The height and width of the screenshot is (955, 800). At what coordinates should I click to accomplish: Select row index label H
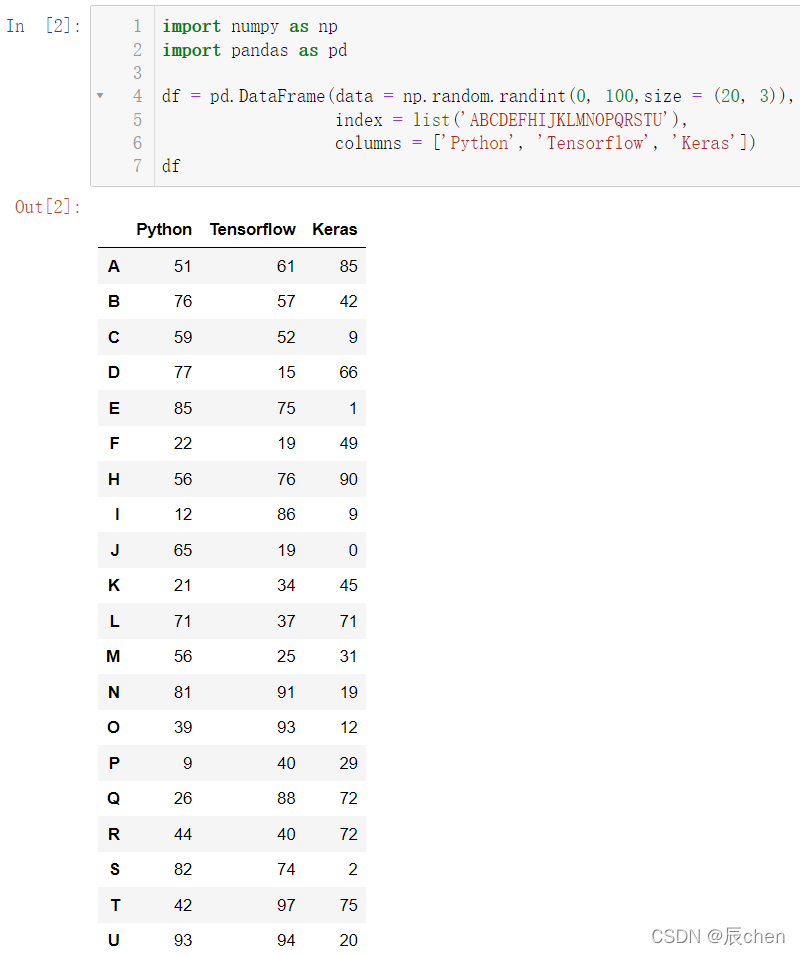[114, 479]
